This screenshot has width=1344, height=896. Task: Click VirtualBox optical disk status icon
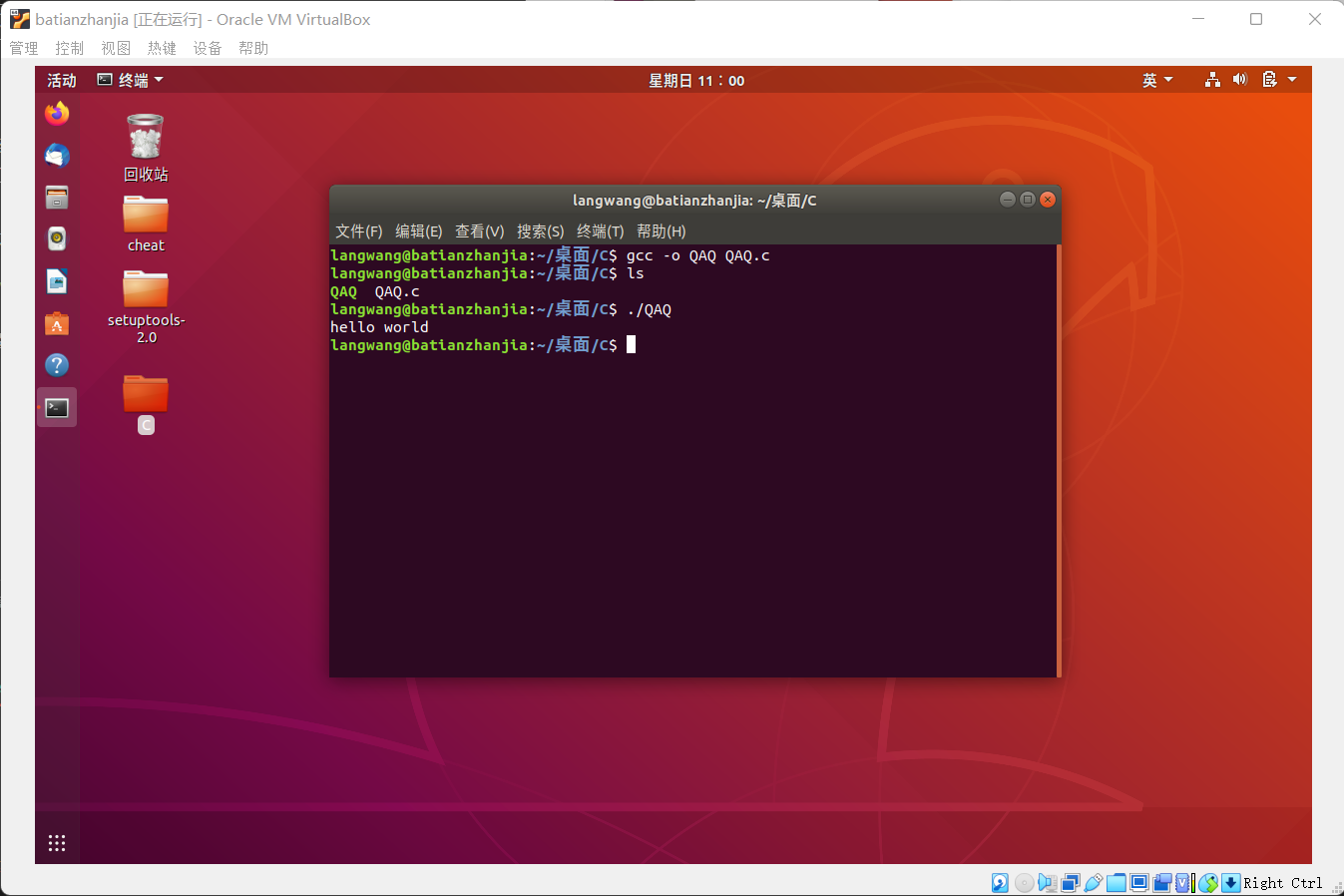click(1024, 883)
